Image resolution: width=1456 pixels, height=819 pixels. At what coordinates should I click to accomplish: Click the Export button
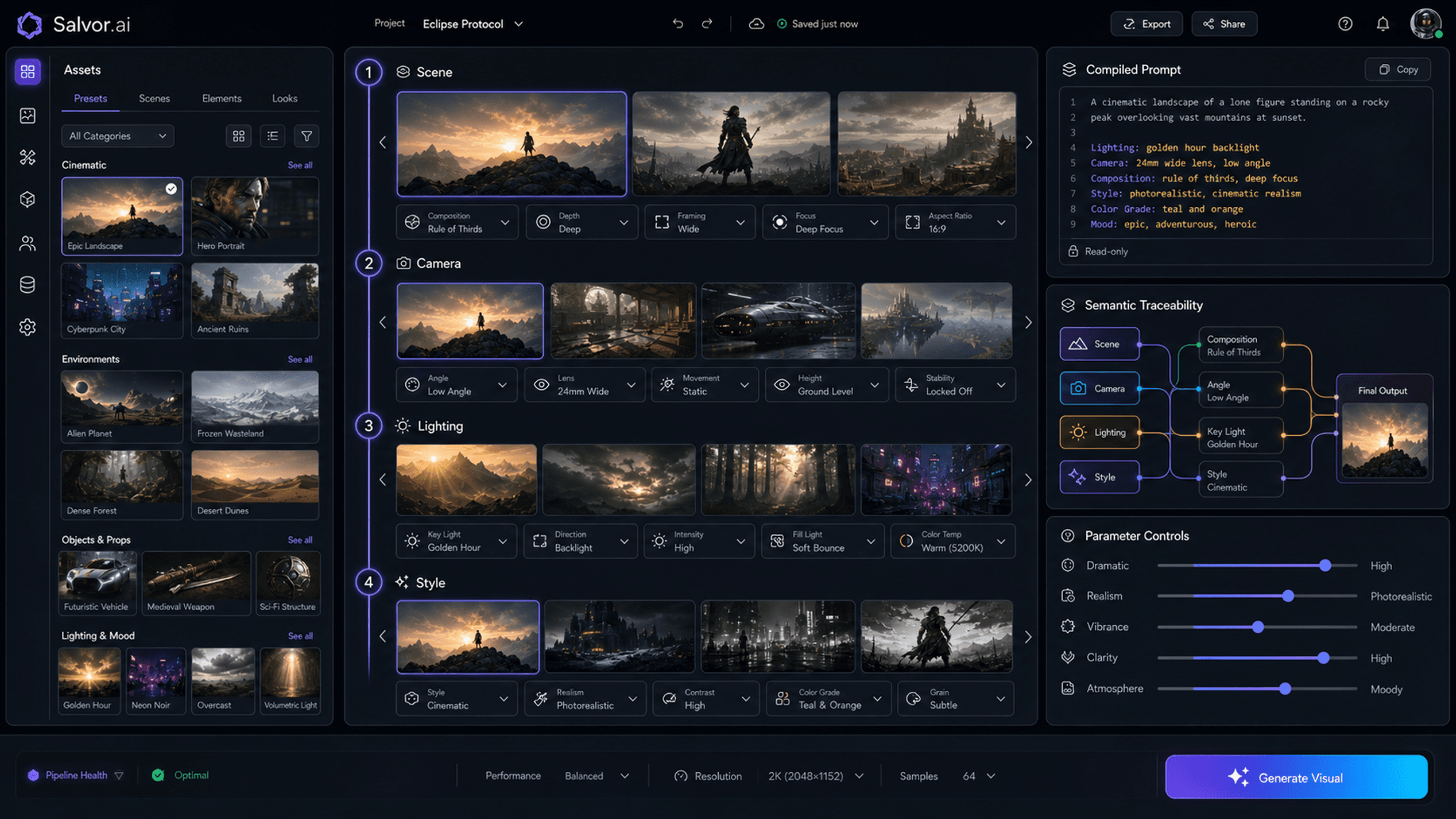coord(1146,23)
